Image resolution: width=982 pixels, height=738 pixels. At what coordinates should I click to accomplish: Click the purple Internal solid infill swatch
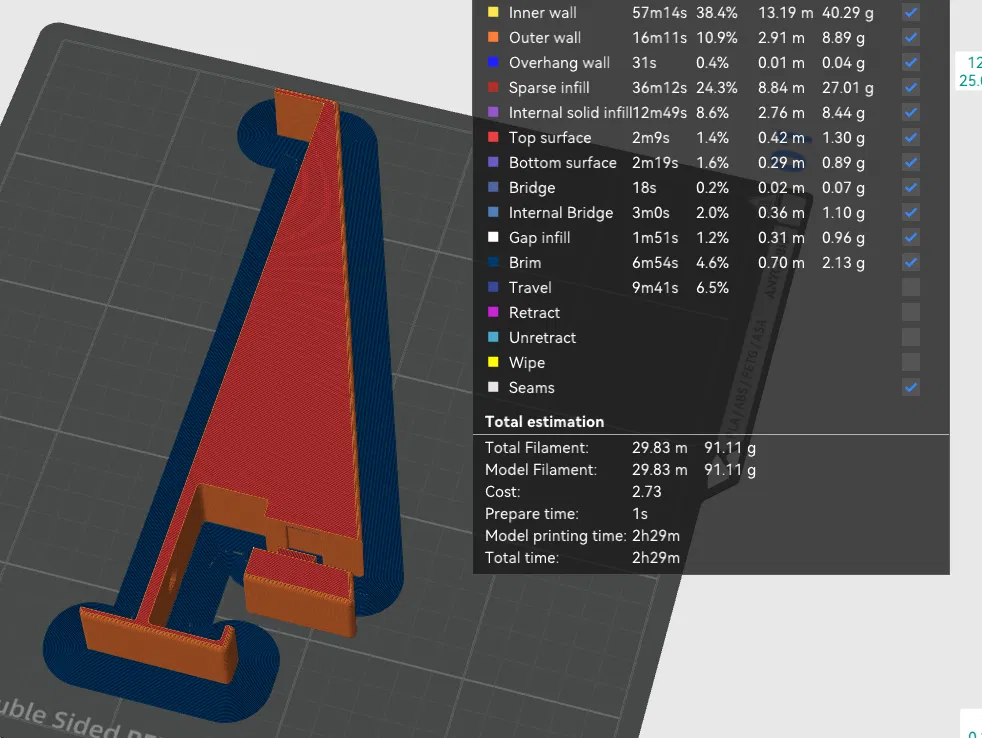coord(493,112)
